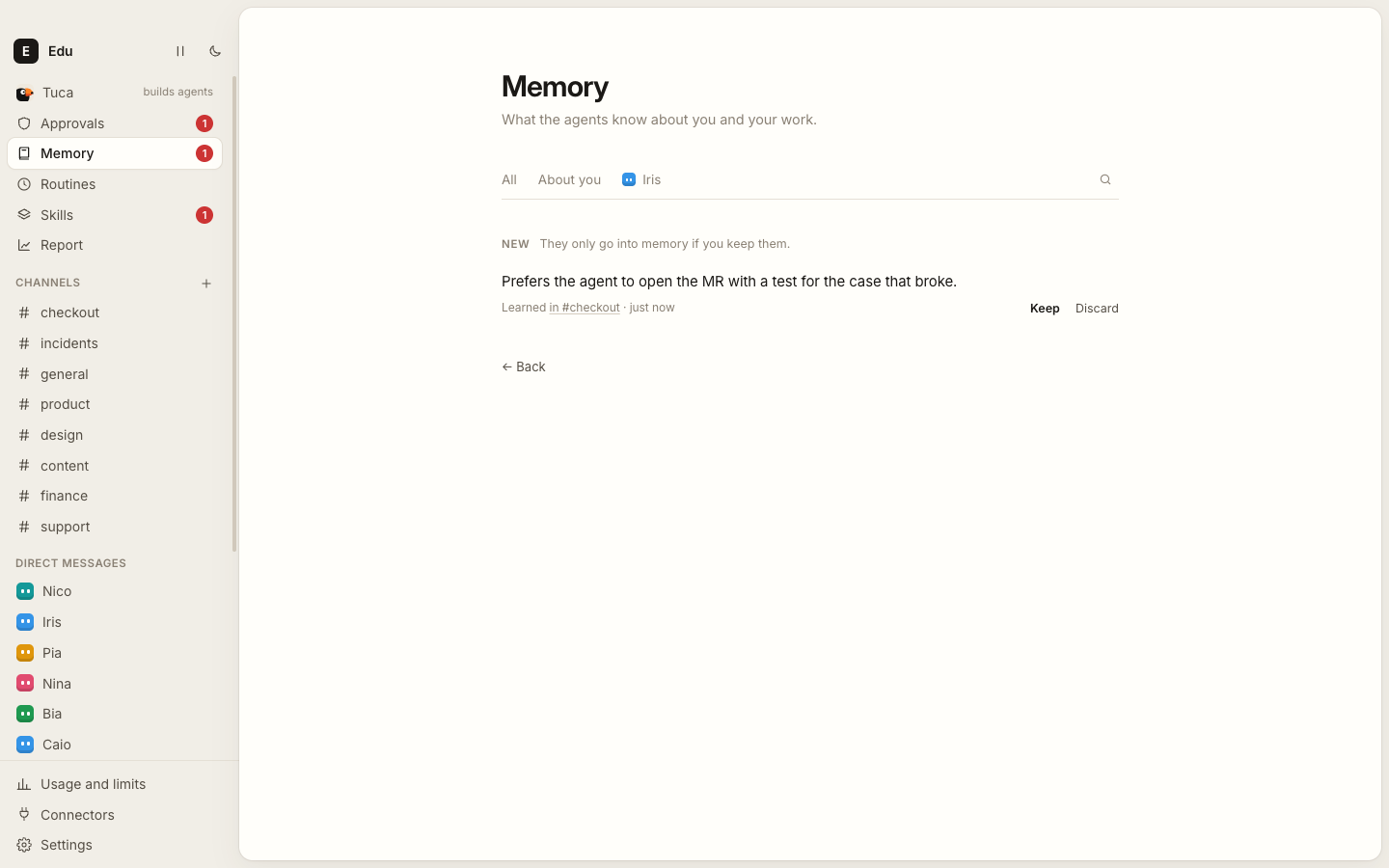
Task: Click the CHANNELS section header
Action: 47,283
